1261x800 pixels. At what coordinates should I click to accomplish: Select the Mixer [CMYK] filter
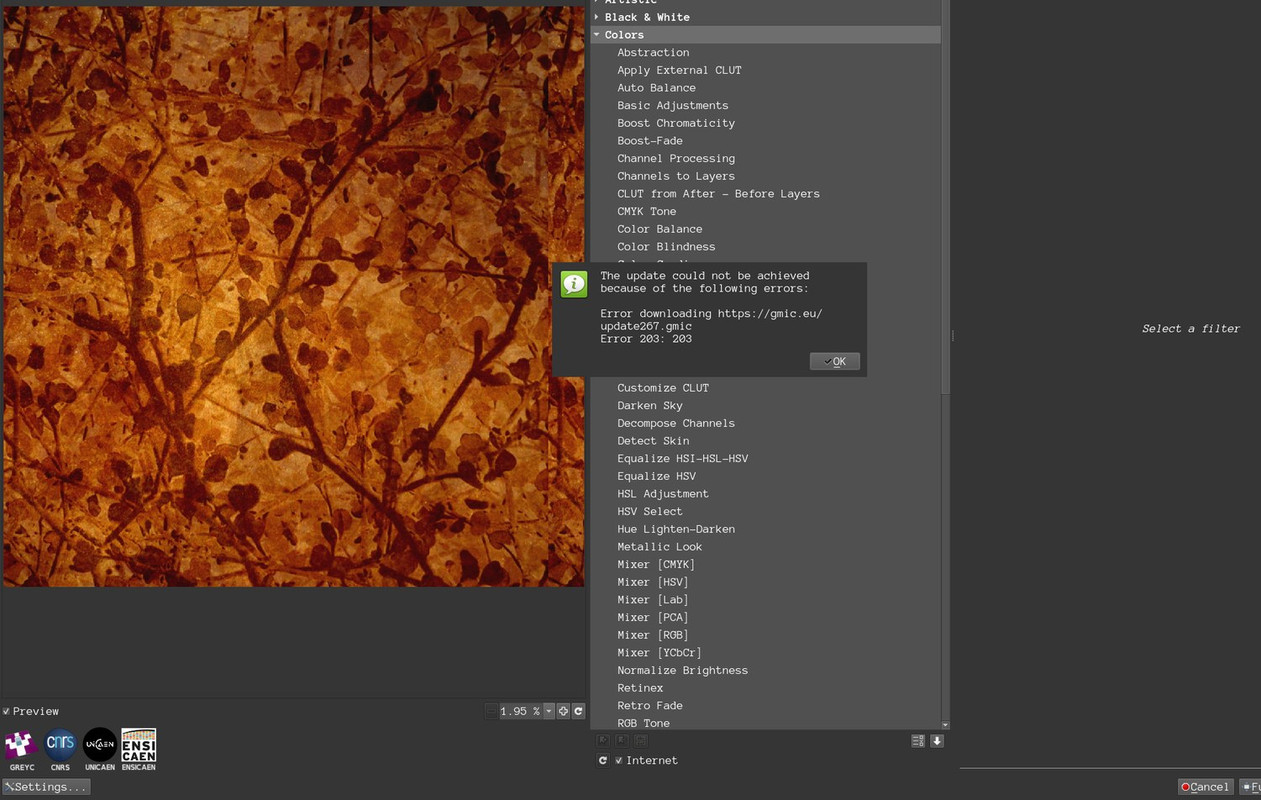point(656,565)
